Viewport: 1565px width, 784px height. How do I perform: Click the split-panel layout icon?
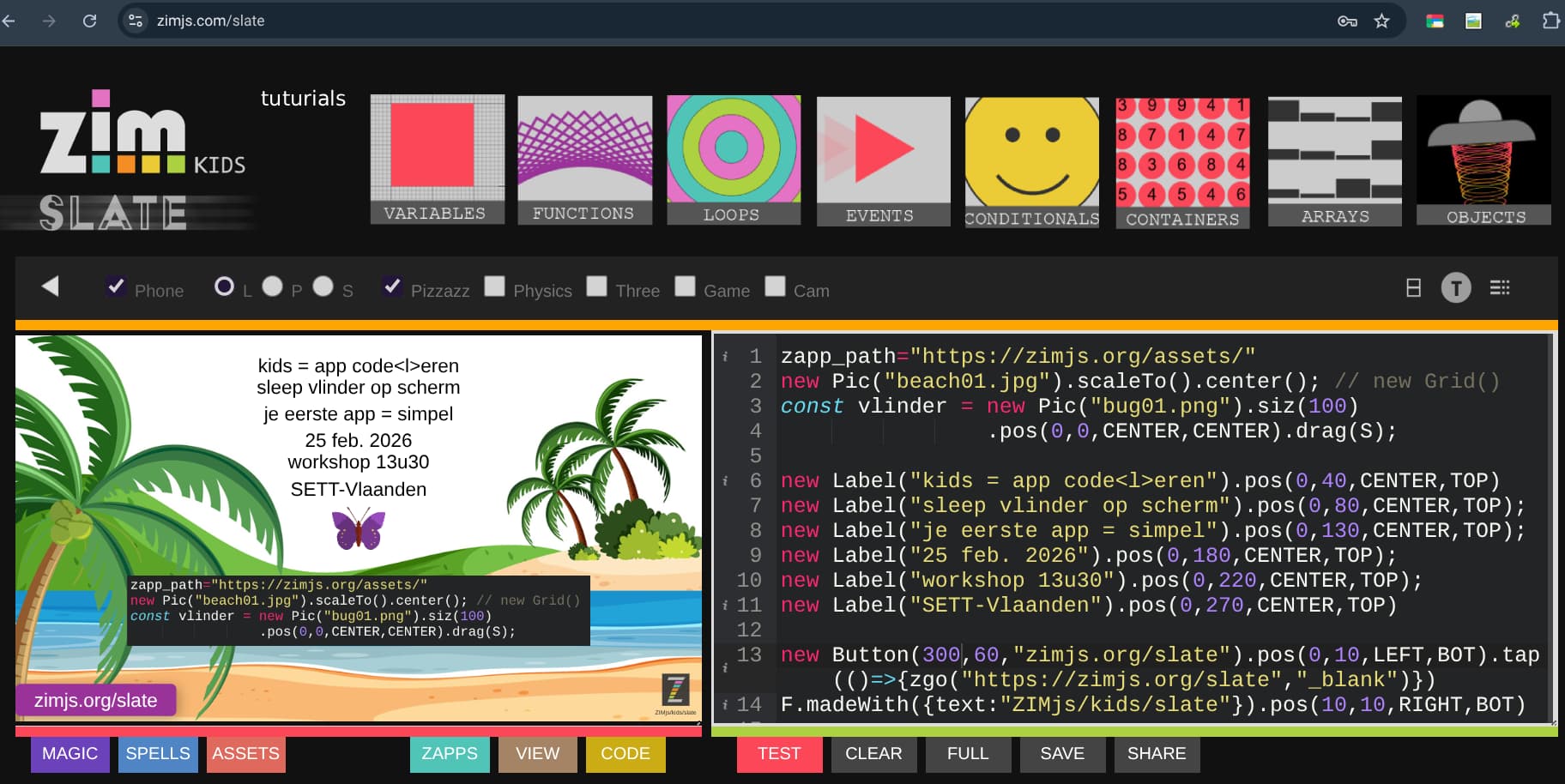pyautogui.click(x=1413, y=288)
